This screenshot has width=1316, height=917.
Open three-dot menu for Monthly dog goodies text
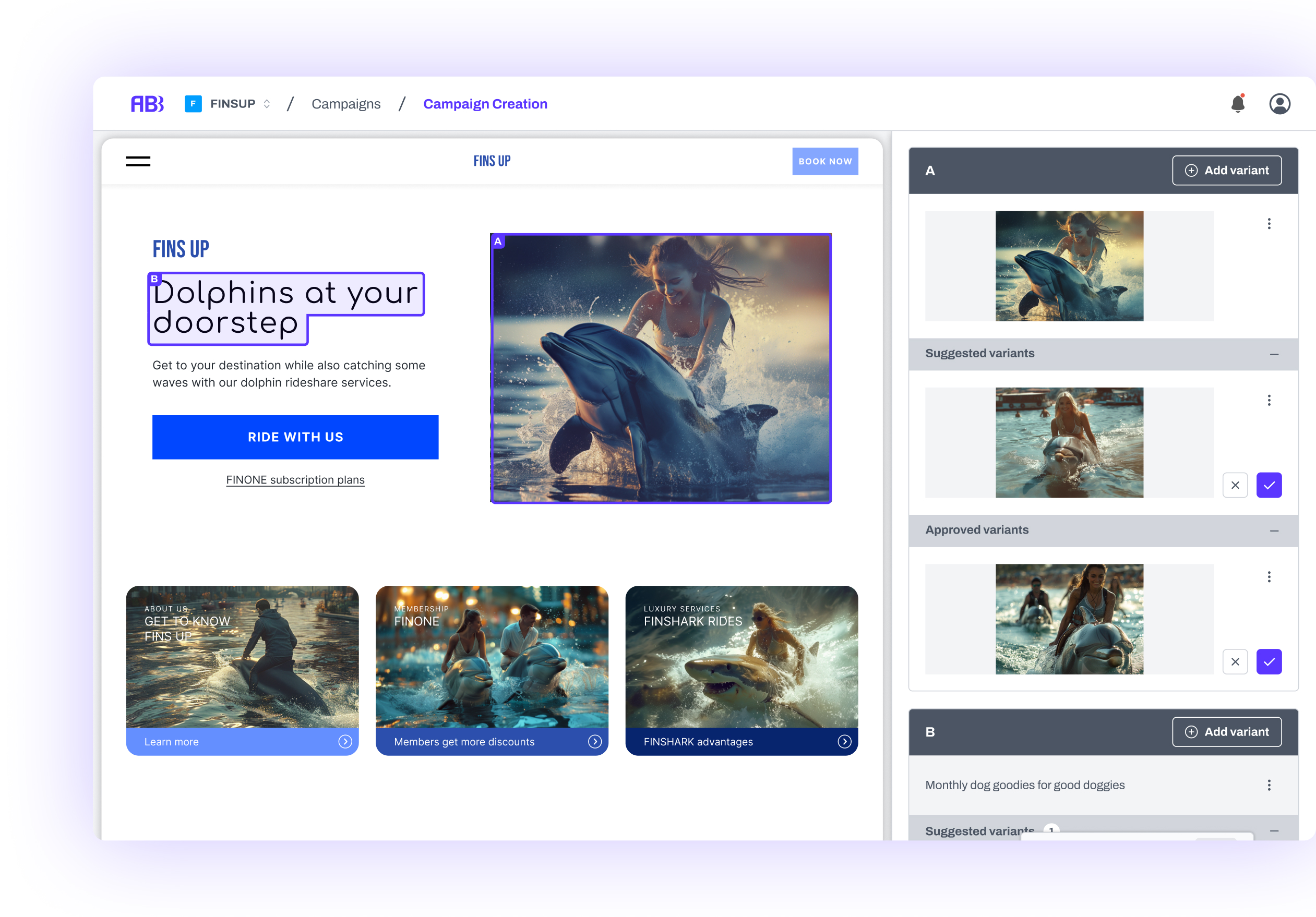coord(1269,785)
